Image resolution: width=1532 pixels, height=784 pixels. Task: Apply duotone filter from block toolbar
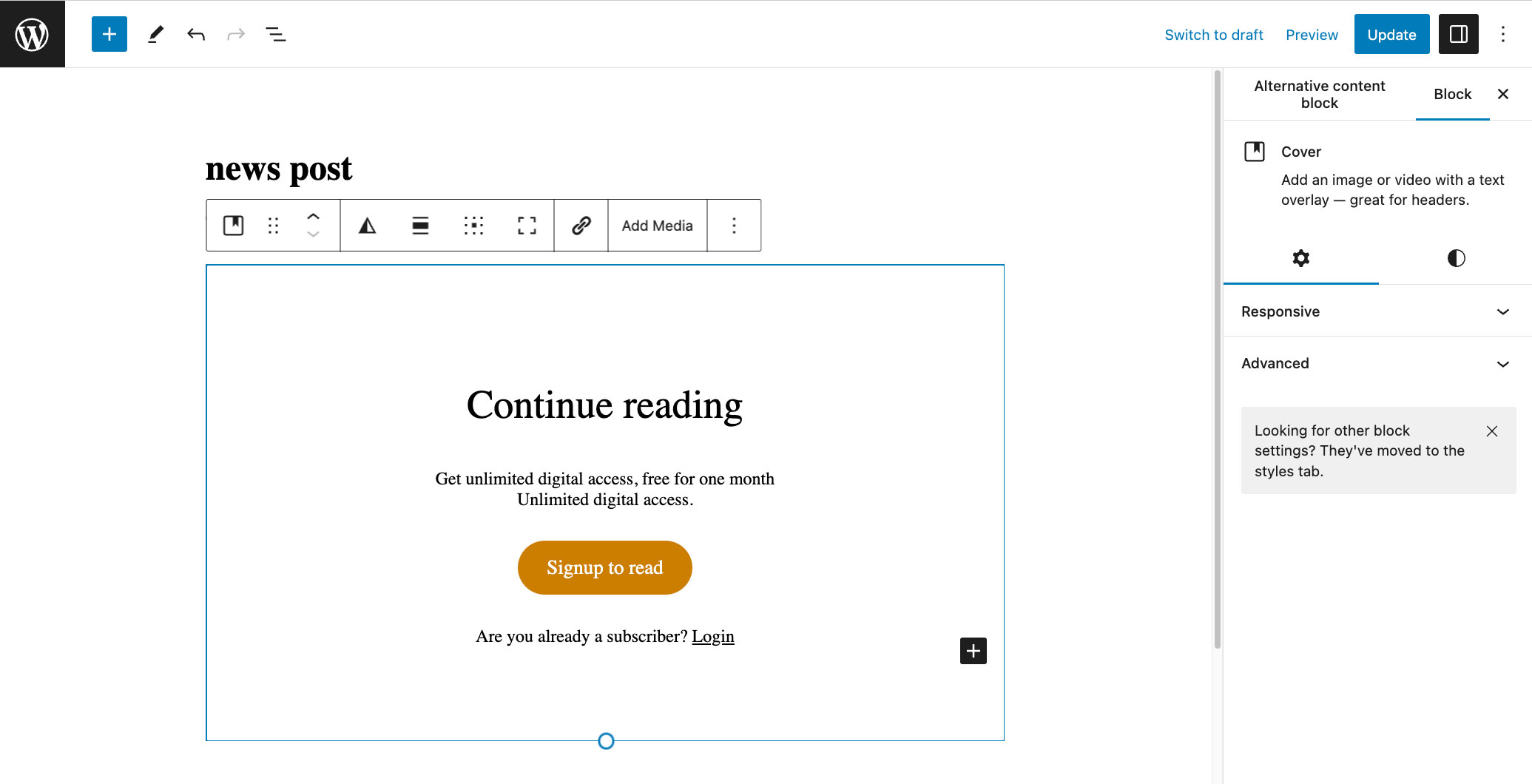coord(368,226)
